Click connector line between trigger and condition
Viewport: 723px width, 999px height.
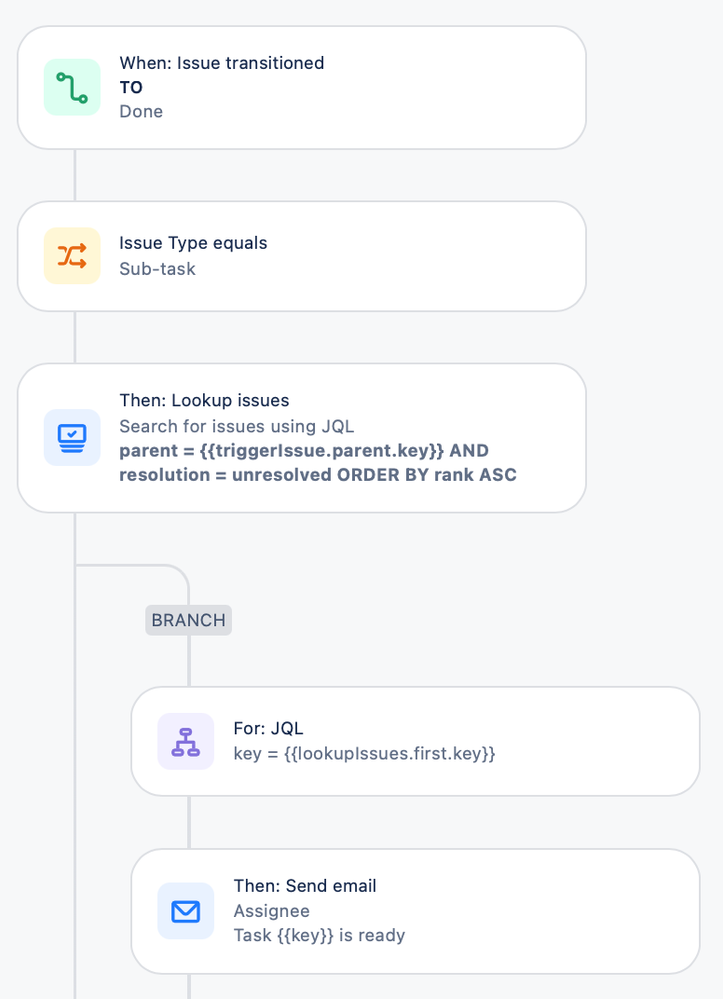tap(75, 175)
